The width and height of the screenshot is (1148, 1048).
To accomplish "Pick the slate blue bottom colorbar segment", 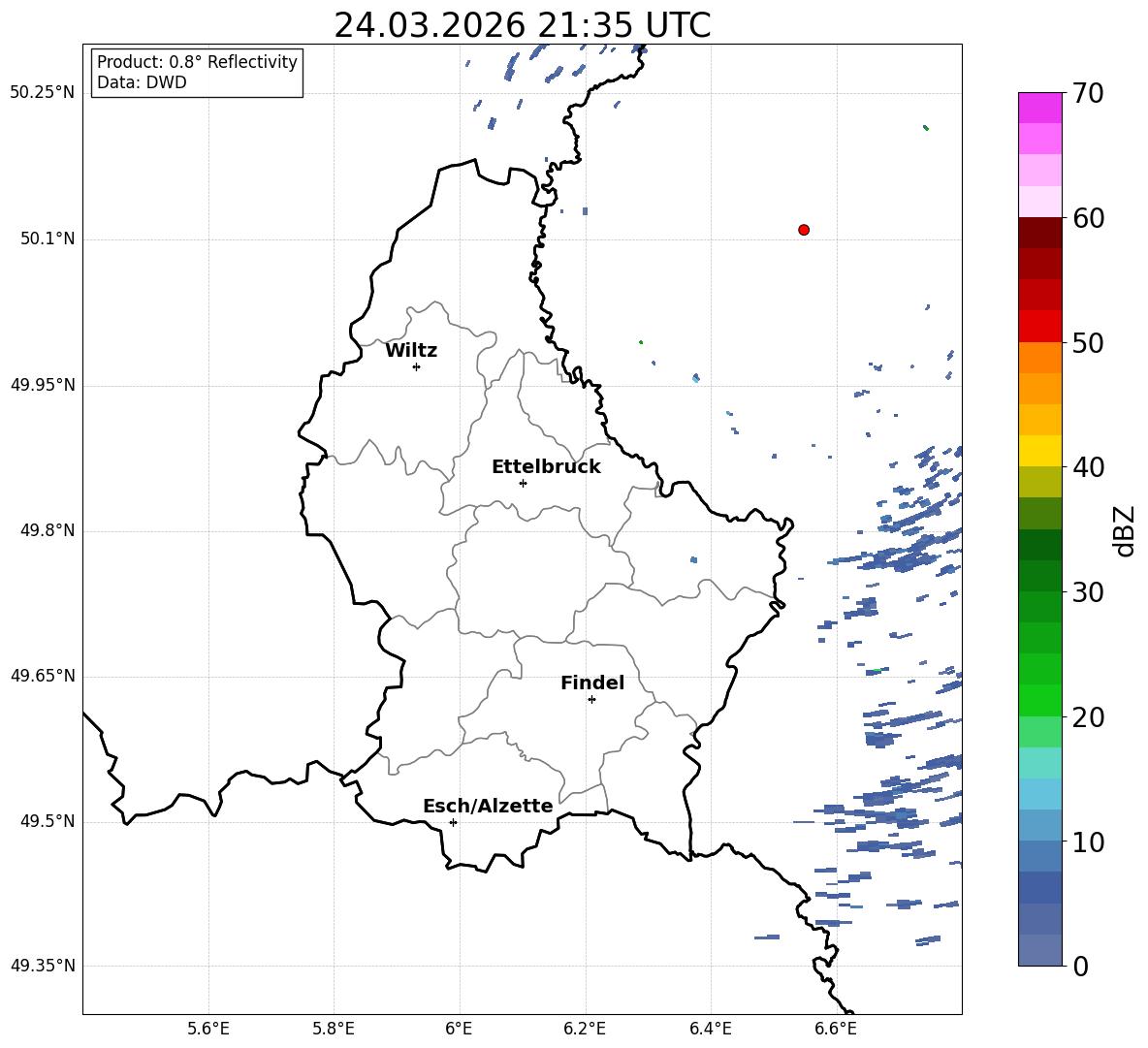I will pos(1039,951).
